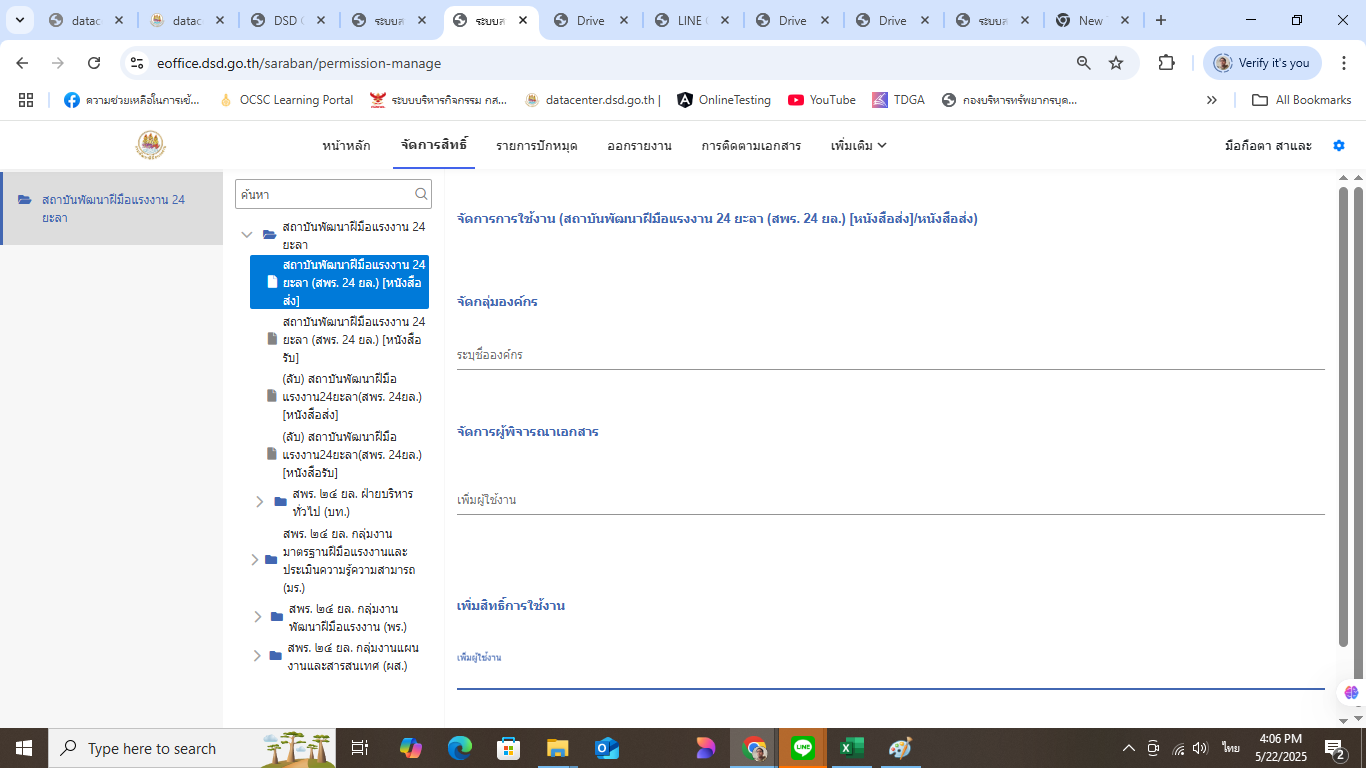Screen dimensions: 1366x768
Task: Open the All Bookmarks folder
Action: (1302, 100)
